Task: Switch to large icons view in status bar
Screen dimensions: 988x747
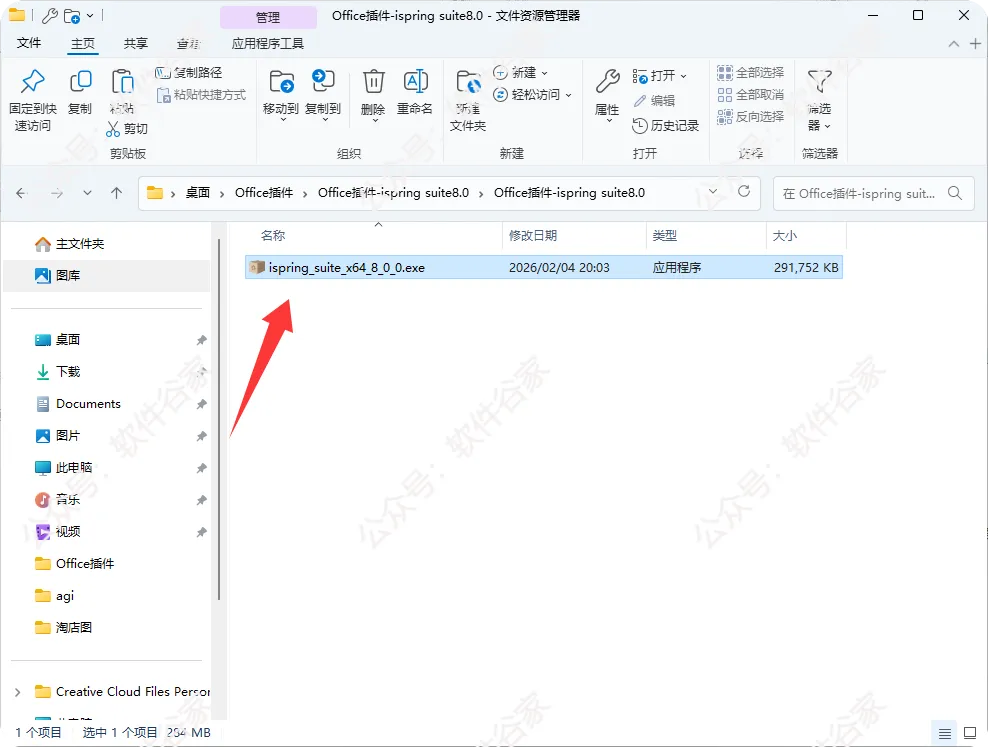Action: (x=970, y=733)
